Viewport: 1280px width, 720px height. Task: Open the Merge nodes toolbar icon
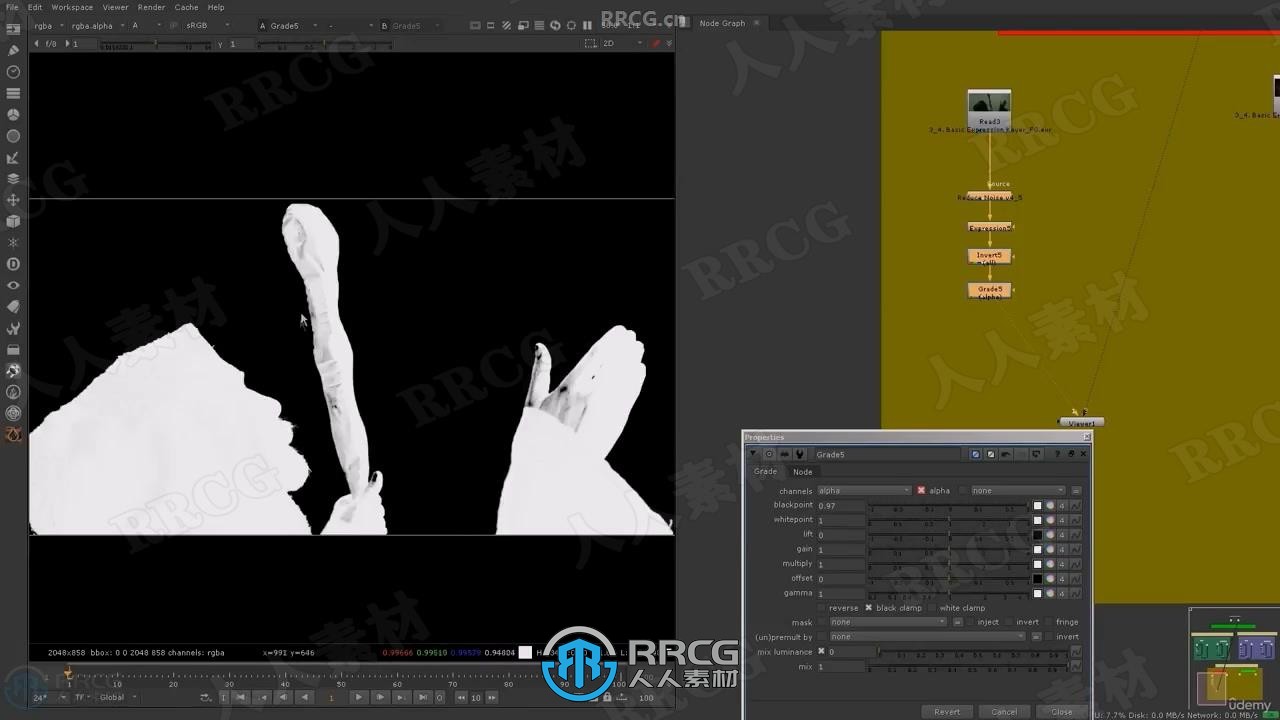point(13,179)
